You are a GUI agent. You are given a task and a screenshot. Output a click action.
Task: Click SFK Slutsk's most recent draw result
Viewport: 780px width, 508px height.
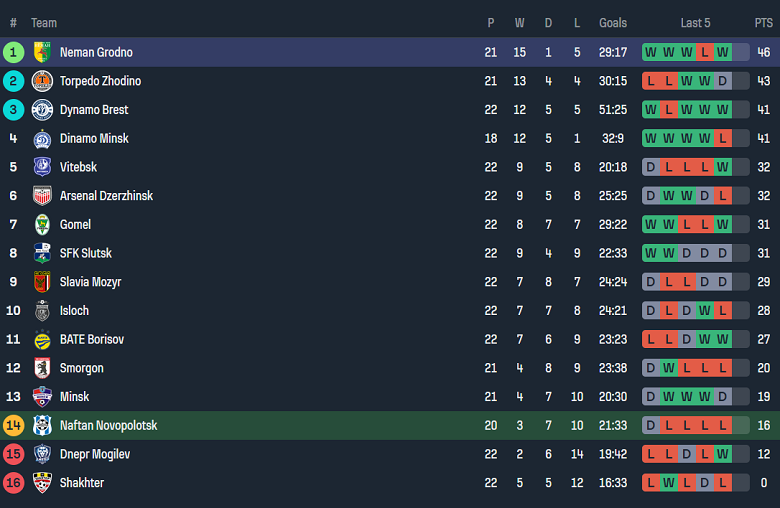[723, 253]
